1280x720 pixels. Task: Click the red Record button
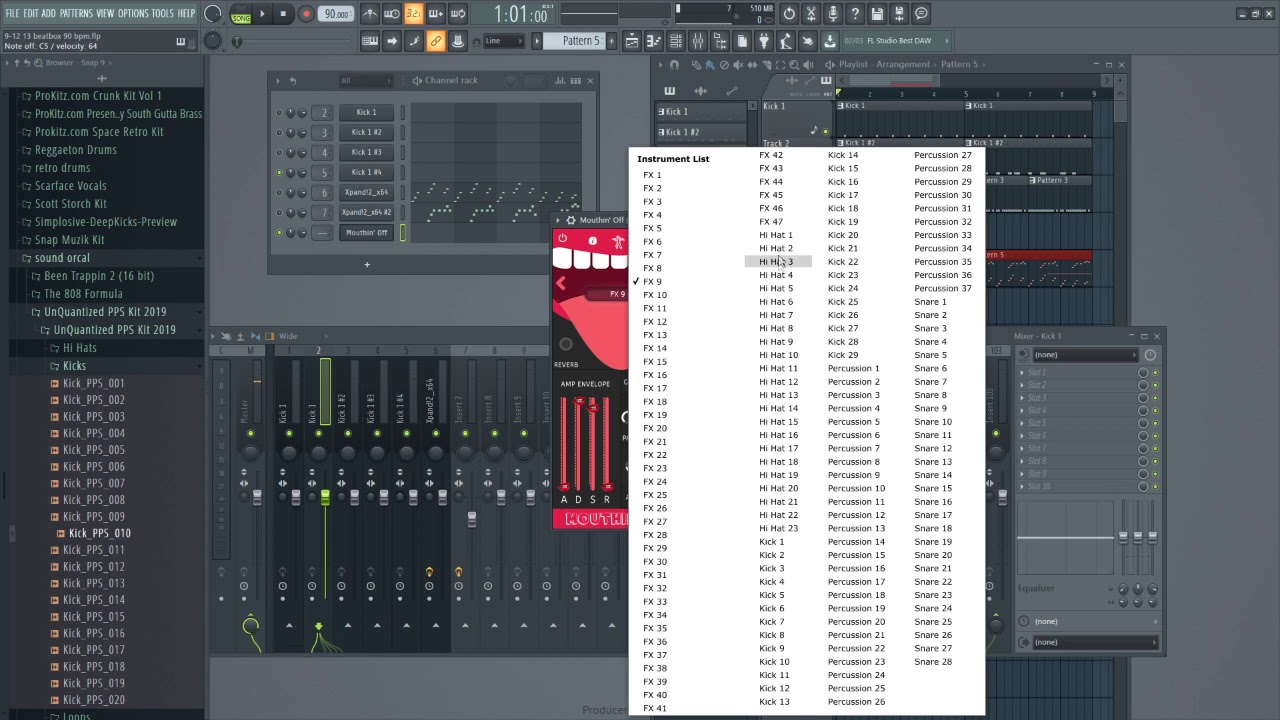(306, 14)
